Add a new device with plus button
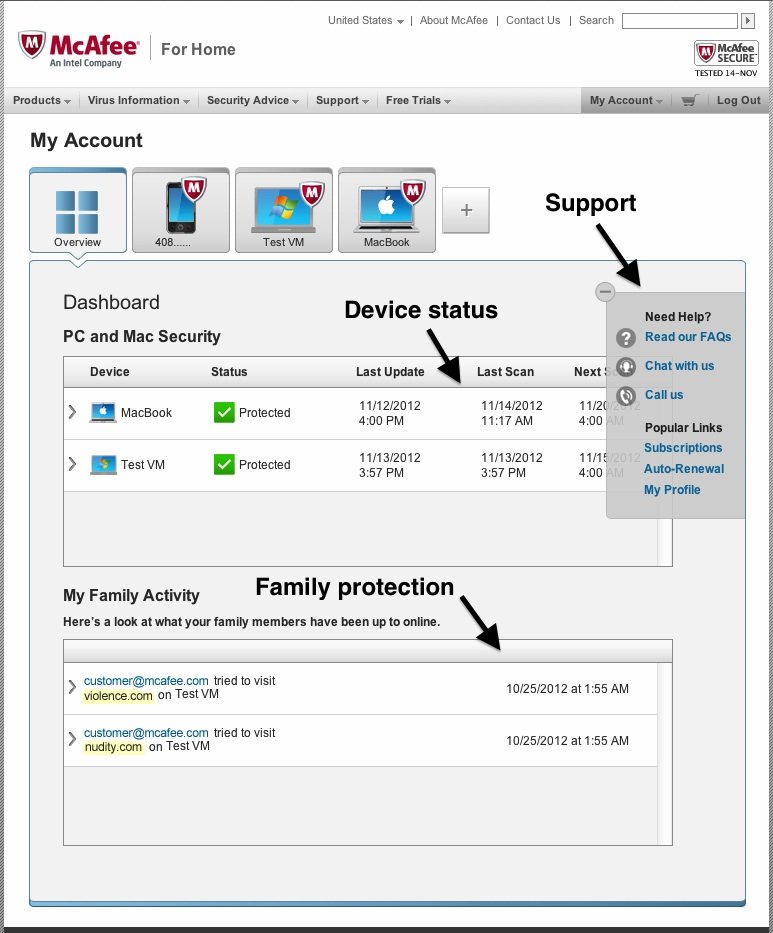773x933 pixels. point(466,210)
